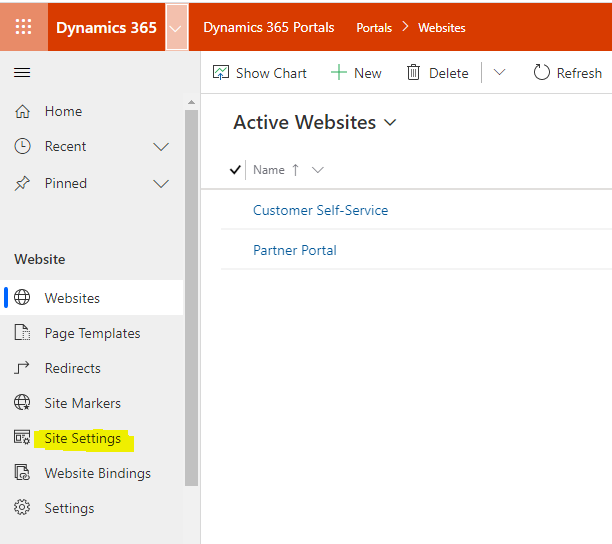Screen dimensions: 612x544
Task: Open the app launcher waffle icon
Action: coord(23,27)
